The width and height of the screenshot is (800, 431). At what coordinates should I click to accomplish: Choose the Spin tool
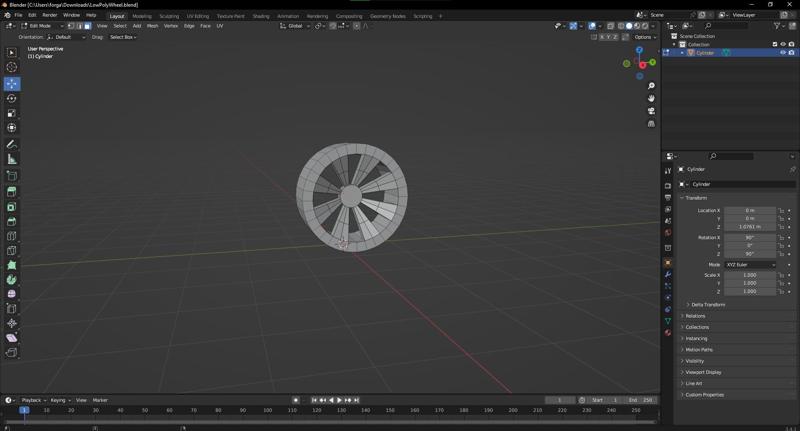tap(11, 280)
